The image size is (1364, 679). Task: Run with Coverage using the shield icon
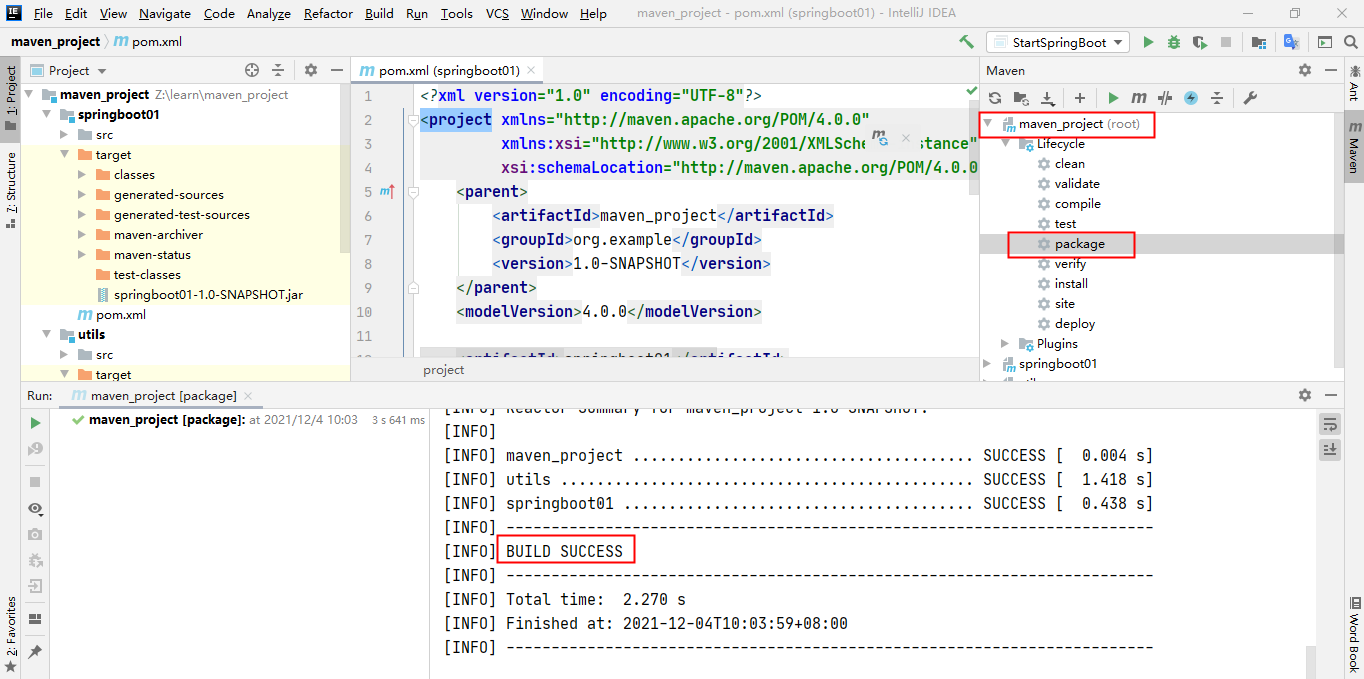(1199, 42)
